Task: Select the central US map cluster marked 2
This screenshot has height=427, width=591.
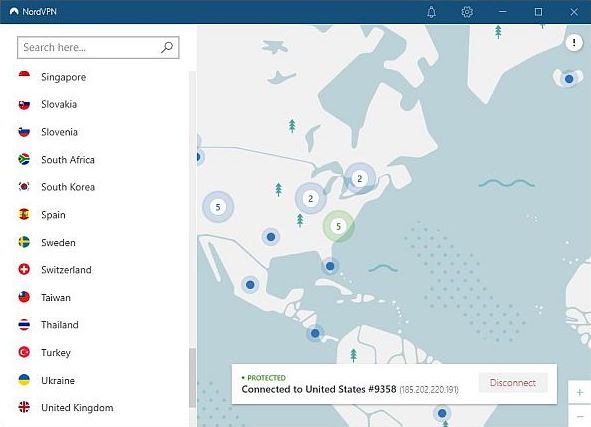Action: (311, 198)
